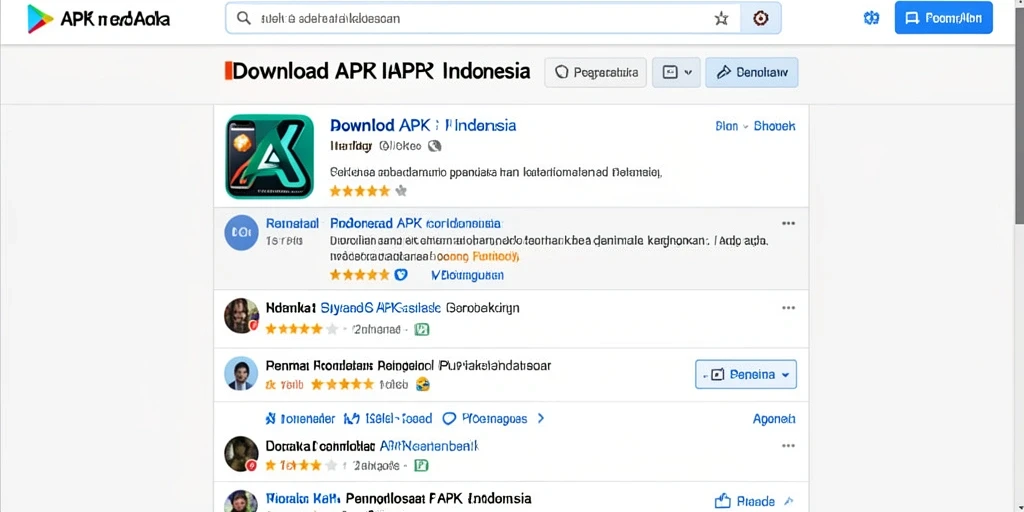Open the Pedonerad APK review title
This screenshot has width=1024, height=512.
click(x=415, y=223)
